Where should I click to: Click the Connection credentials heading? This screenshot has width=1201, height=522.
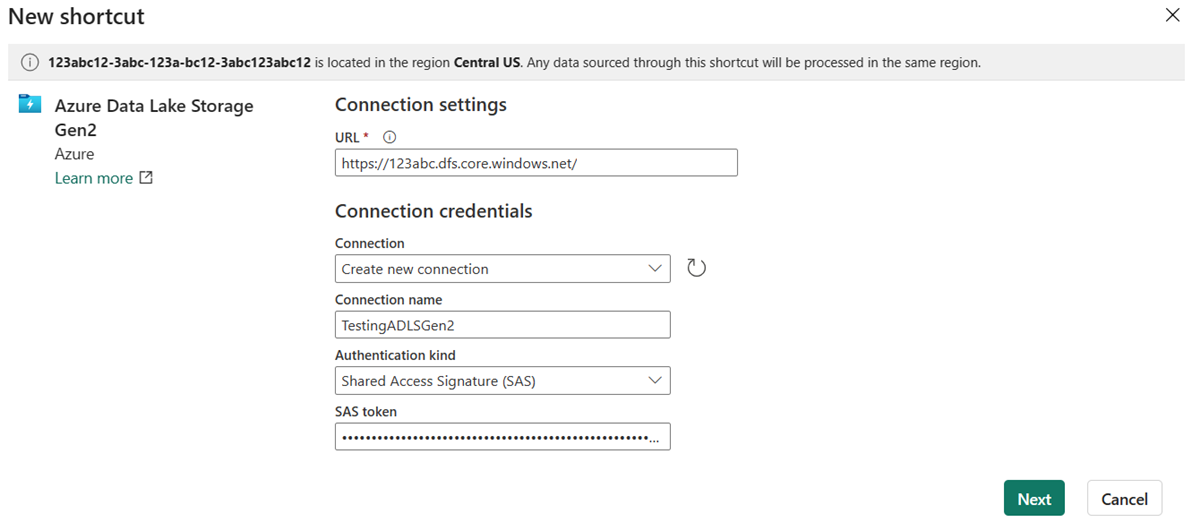433,211
